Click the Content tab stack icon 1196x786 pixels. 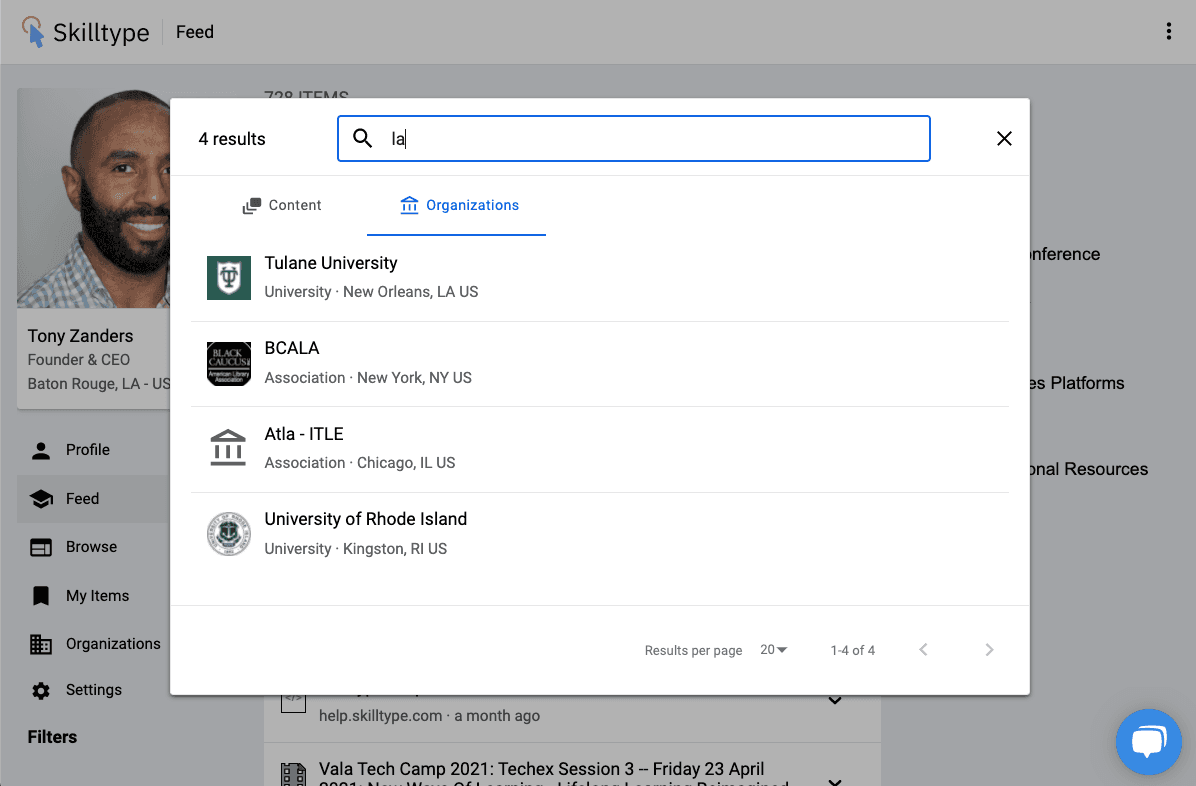[252, 206]
